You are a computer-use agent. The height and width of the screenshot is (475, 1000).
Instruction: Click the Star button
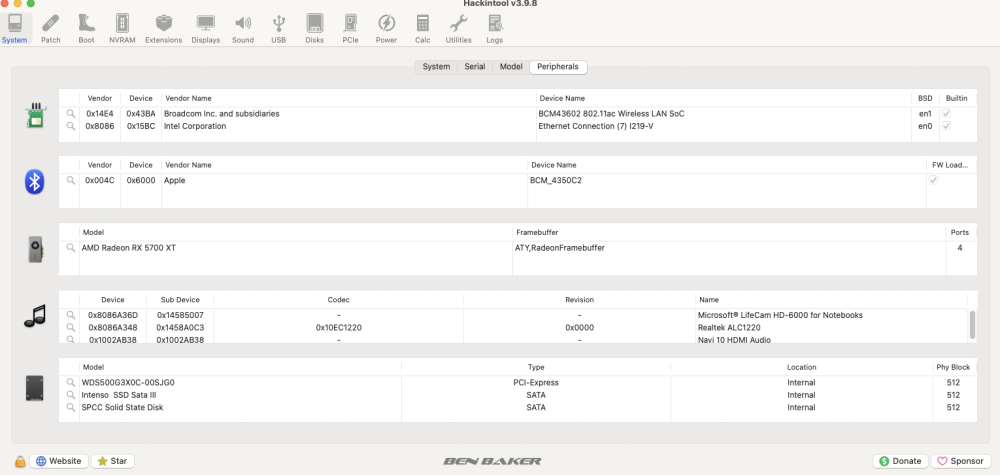pyautogui.click(x=113, y=461)
